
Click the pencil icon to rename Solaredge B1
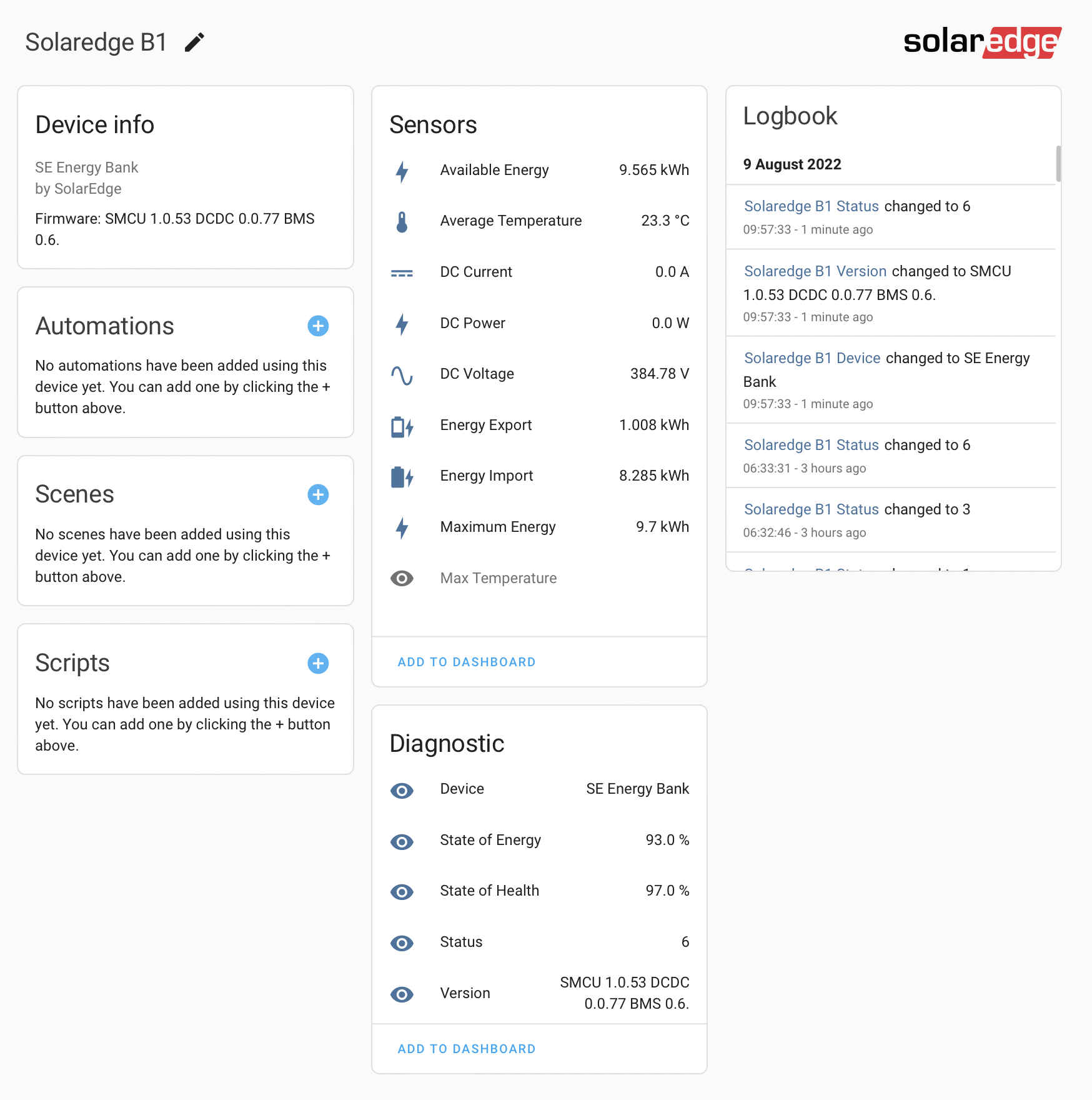pyautogui.click(x=194, y=41)
